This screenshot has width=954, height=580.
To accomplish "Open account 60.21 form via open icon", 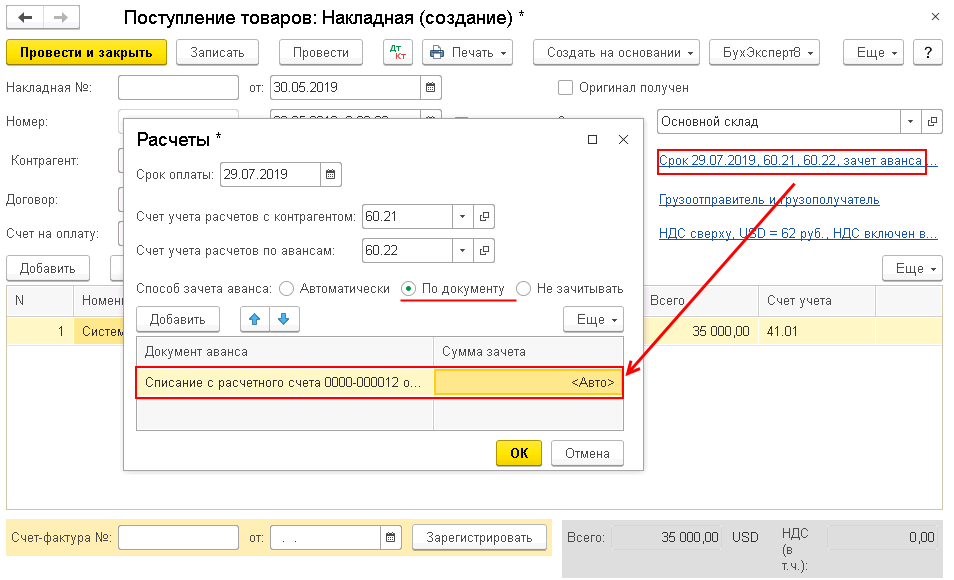I will [484, 217].
